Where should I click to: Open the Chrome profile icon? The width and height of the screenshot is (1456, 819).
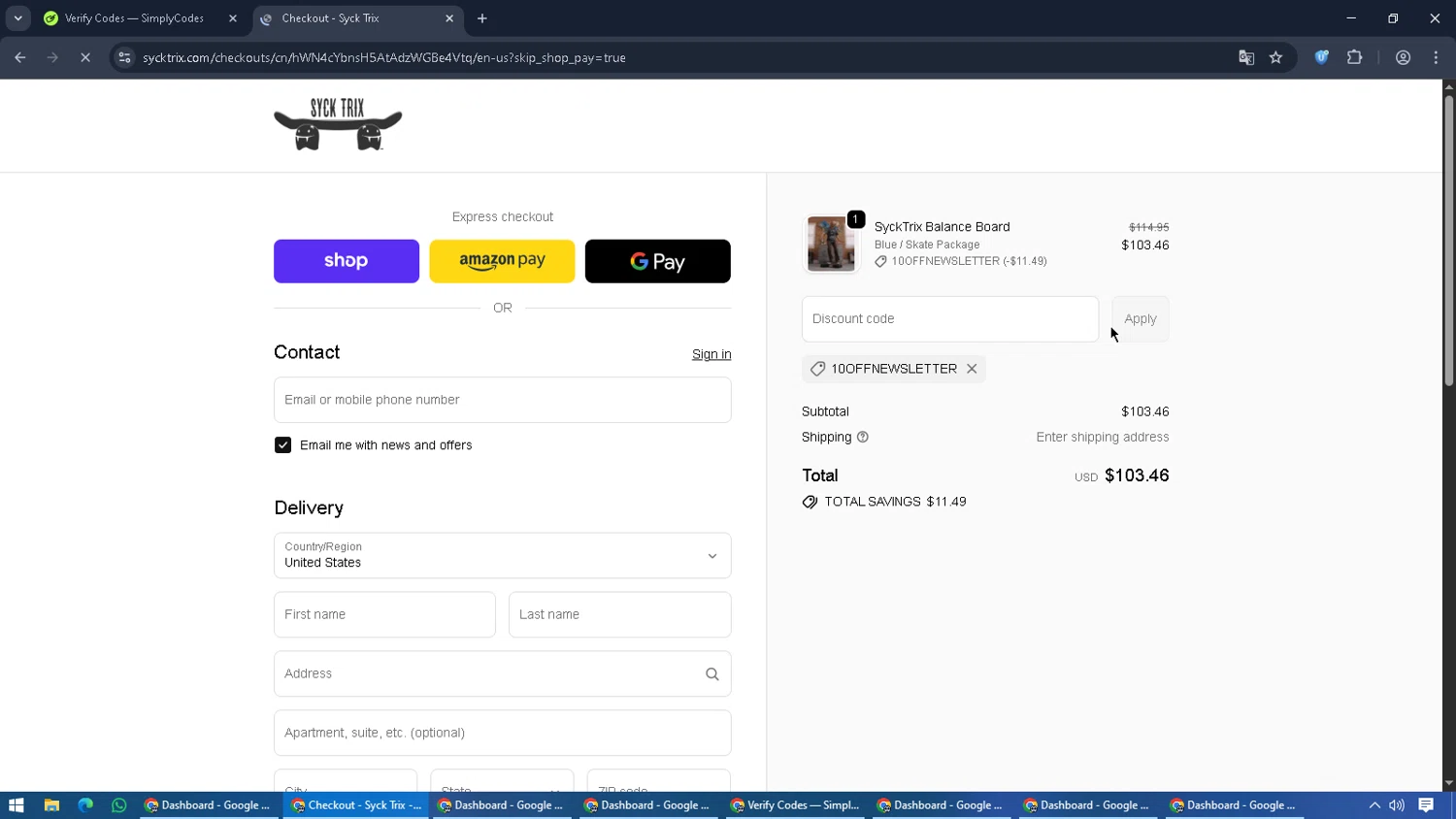click(1403, 57)
